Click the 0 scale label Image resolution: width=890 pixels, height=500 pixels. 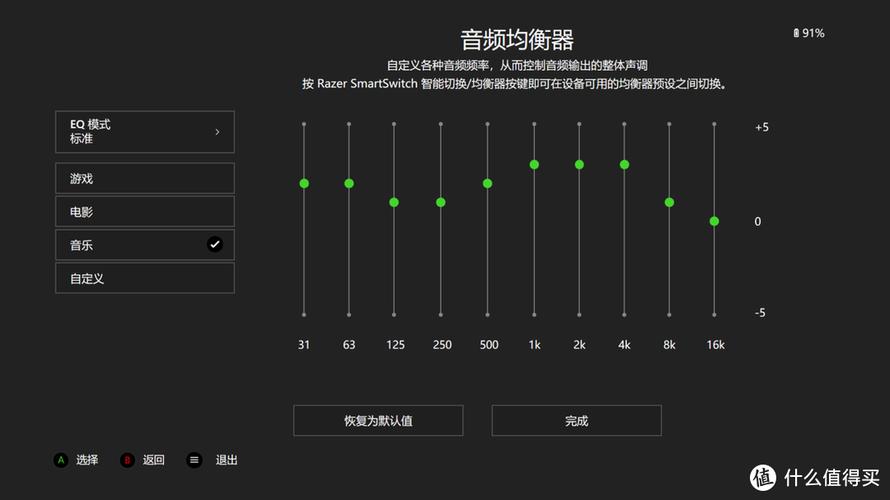point(758,221)
